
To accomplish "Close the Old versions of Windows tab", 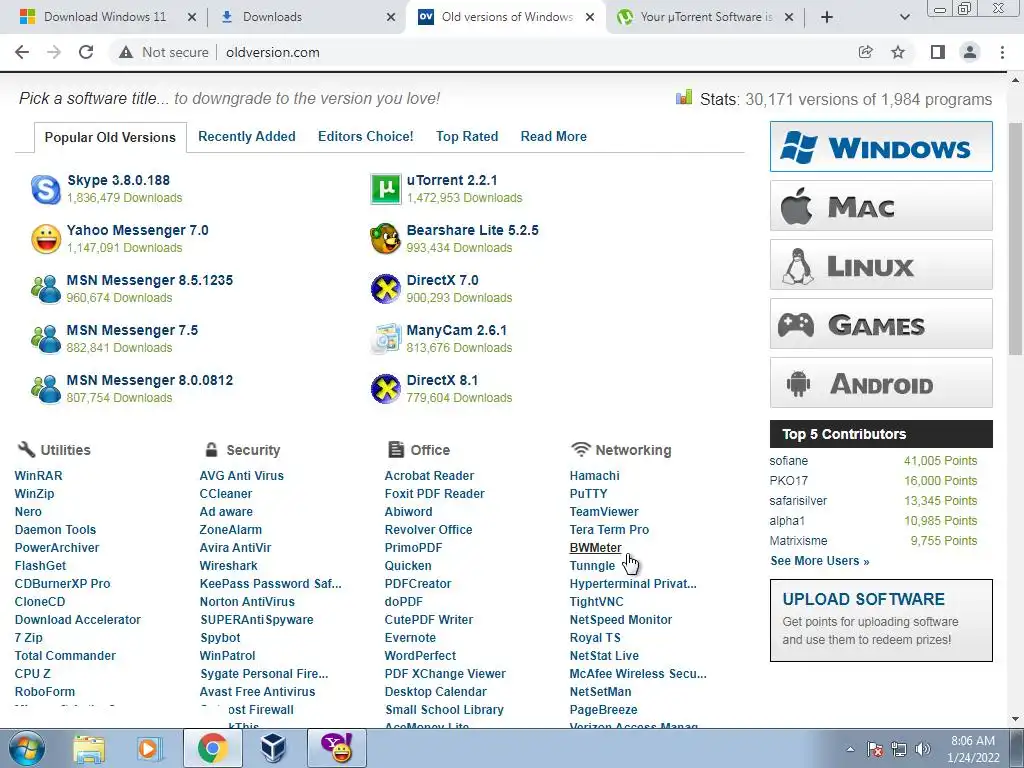I will pos(590,17).
